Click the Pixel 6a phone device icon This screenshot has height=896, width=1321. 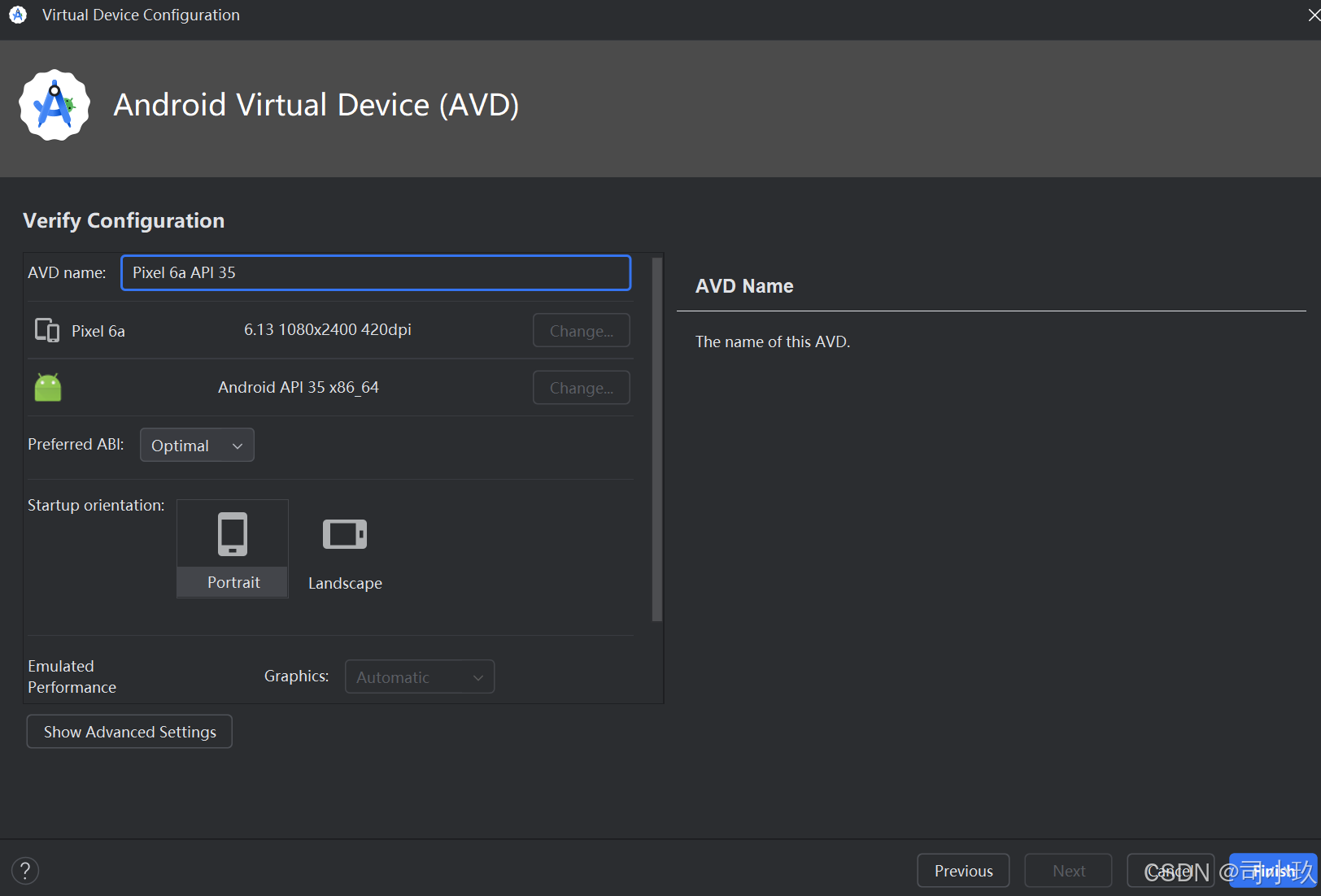[x=46, y=330]
